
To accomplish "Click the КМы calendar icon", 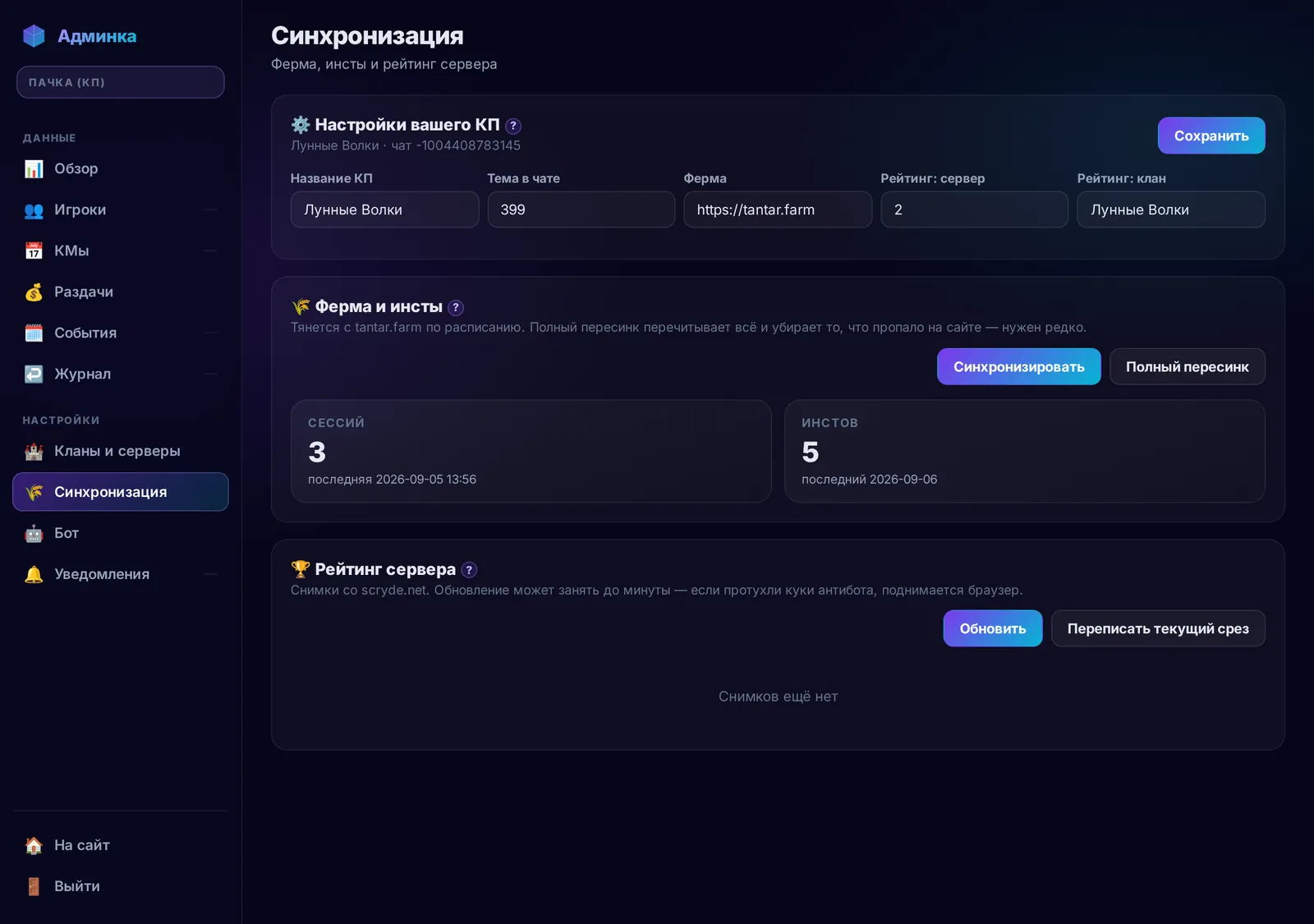I will pyautogui.click(x=34, y=251).
